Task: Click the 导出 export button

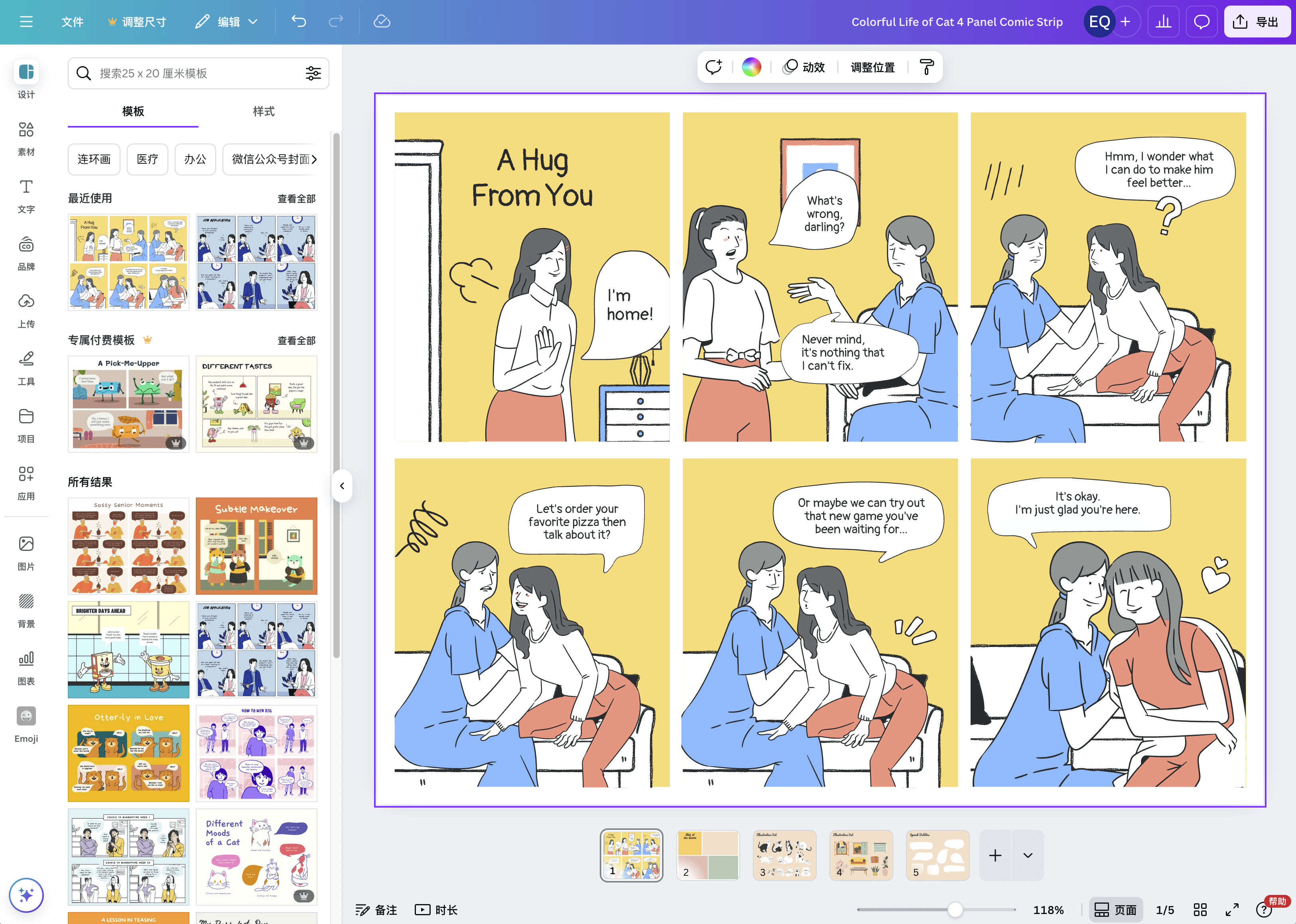Action: (x=1257, y=22)
